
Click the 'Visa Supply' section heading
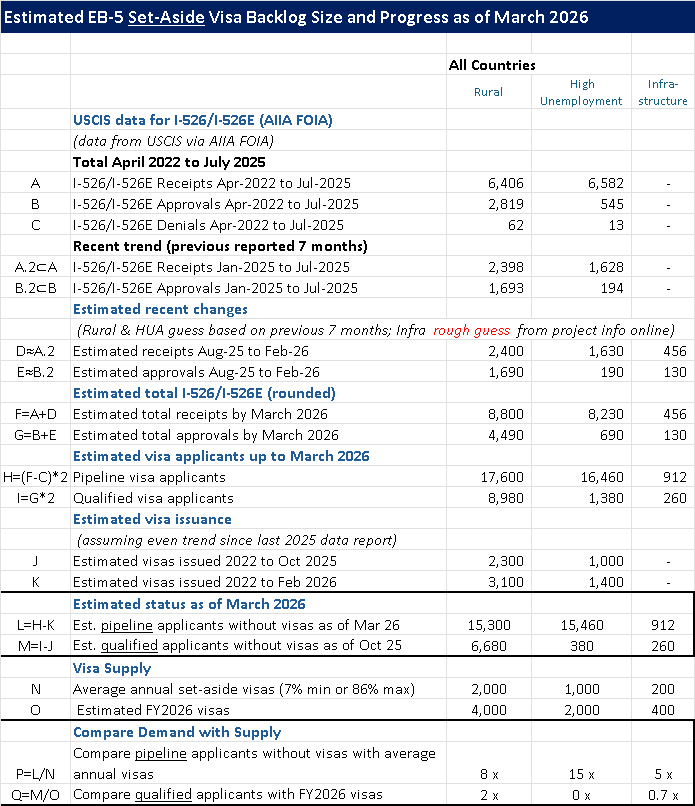112,667
